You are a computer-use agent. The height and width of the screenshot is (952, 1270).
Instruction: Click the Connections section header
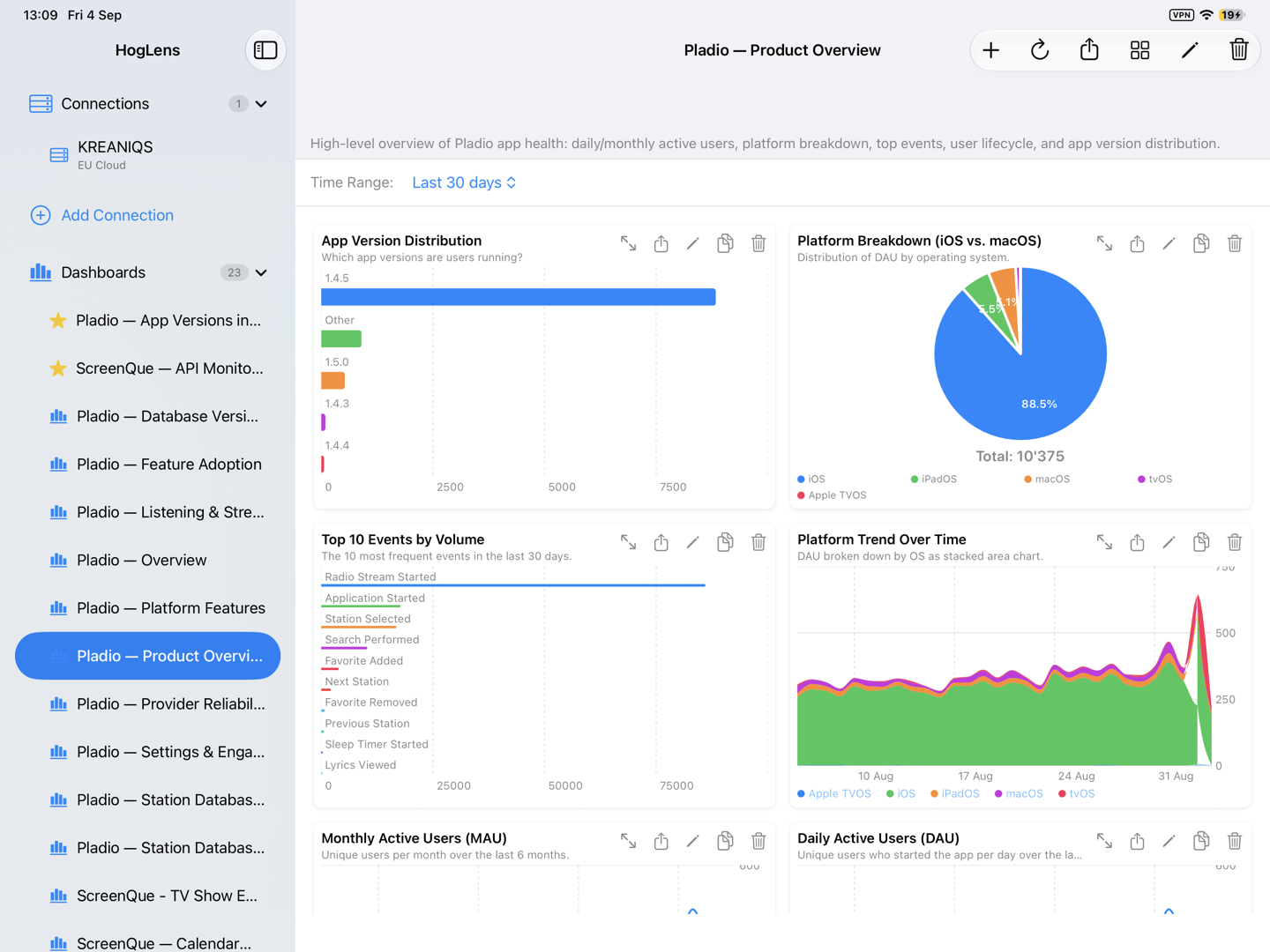147,104
